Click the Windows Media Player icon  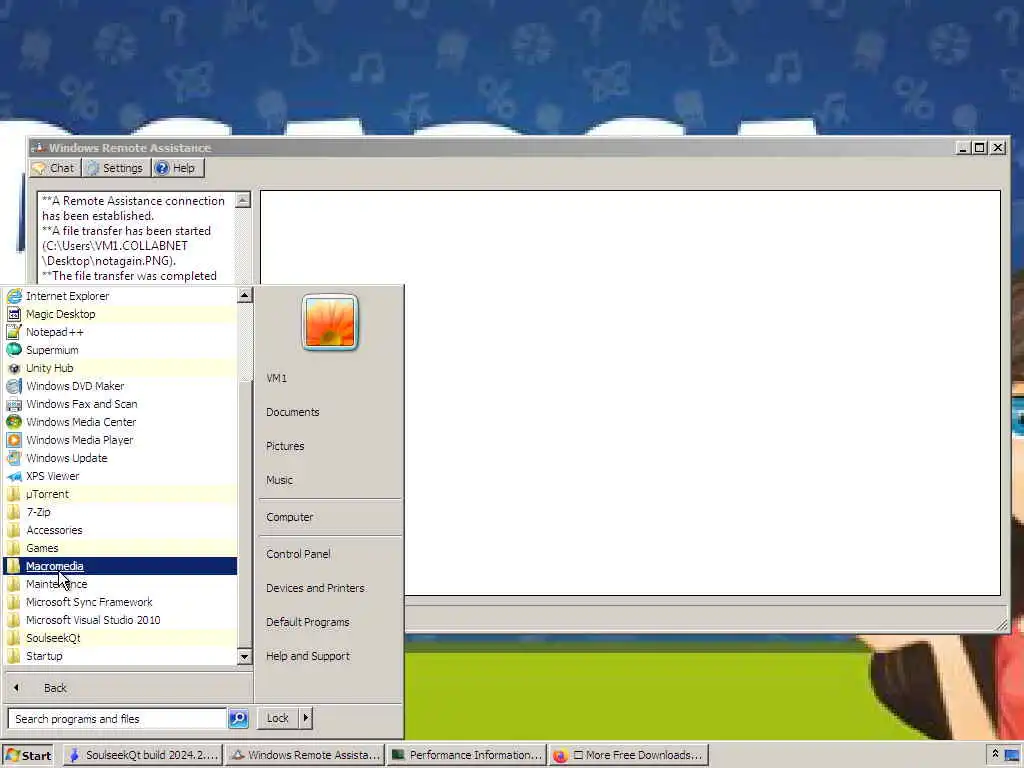(14, 440)
